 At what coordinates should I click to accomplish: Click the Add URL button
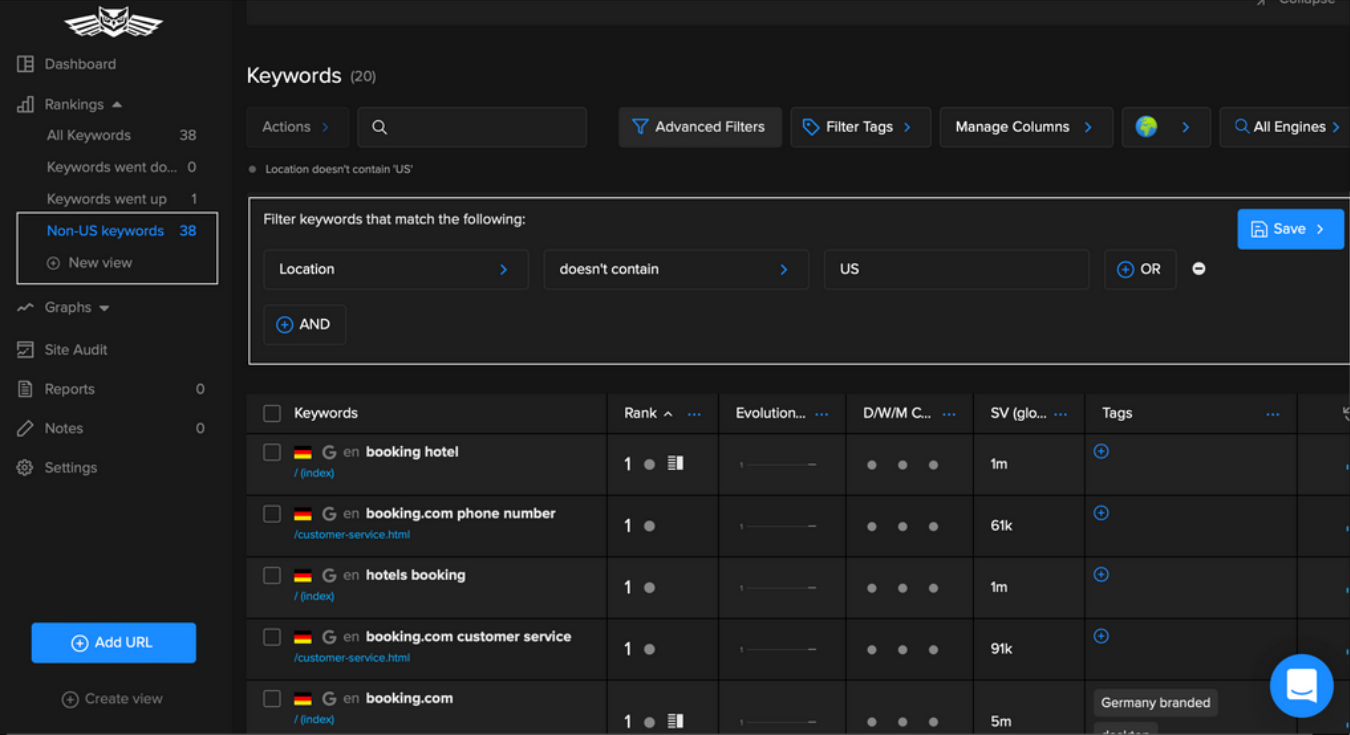click(x=114, y=643)
